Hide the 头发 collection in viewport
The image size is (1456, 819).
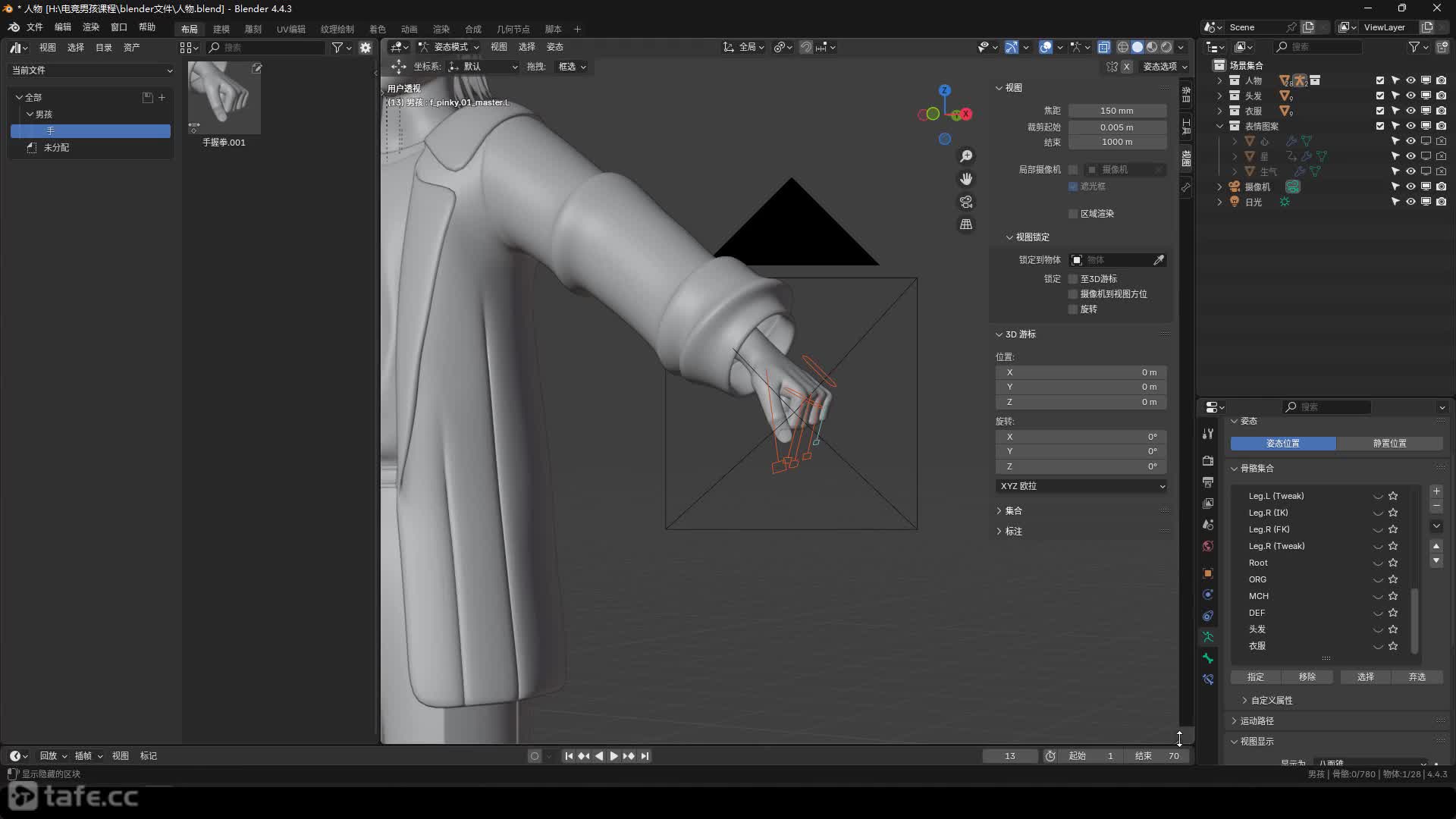point(1410,96)
